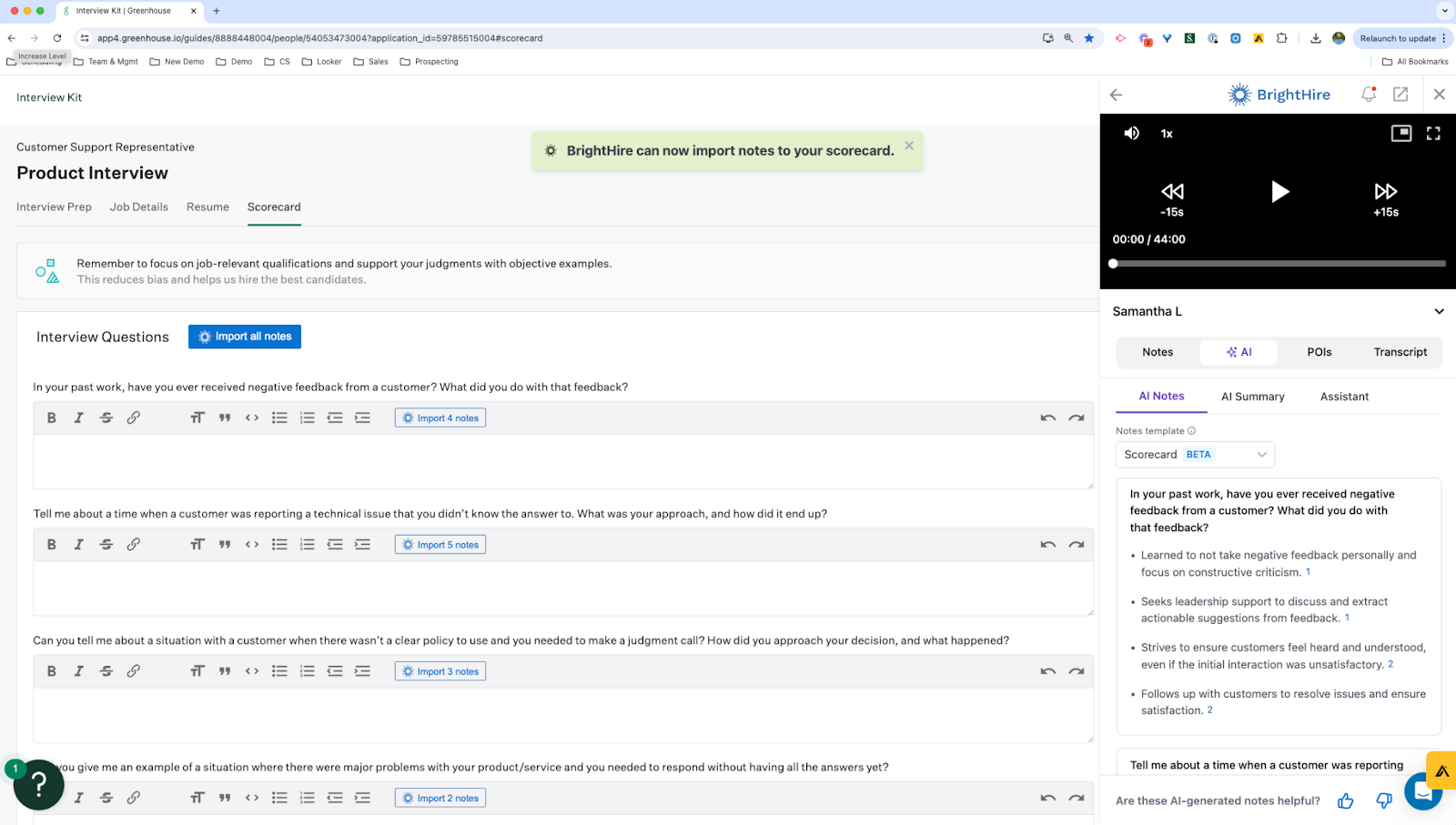Image resolution: width=1456 pixels, height=825 pixels.
Task: Click the video progress slider bar
Action: click(x=1279, y=264)
